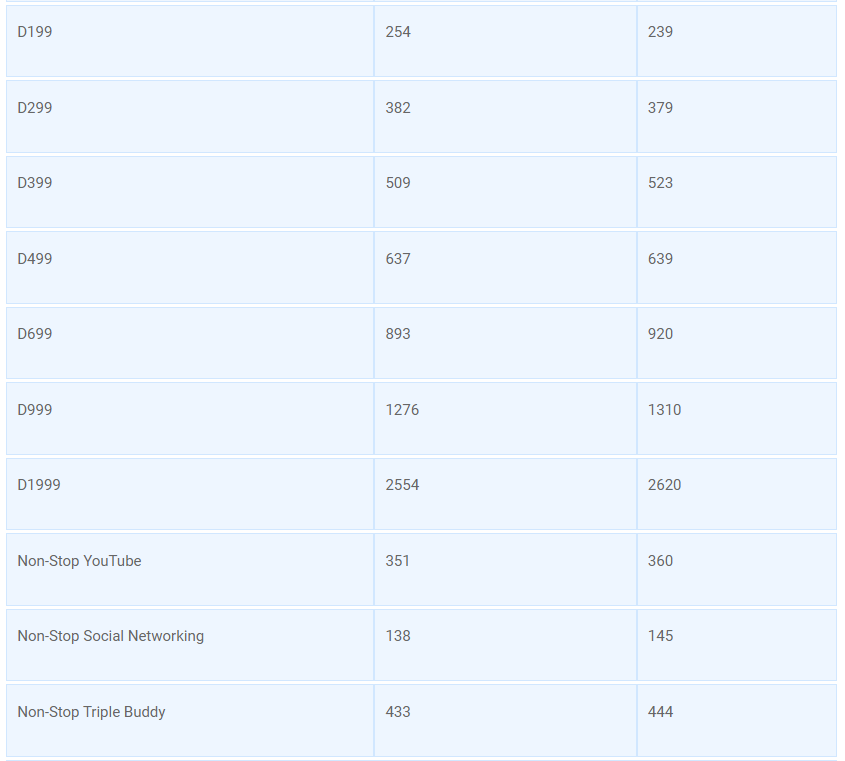Click the 639 value cell

[737, 267]
